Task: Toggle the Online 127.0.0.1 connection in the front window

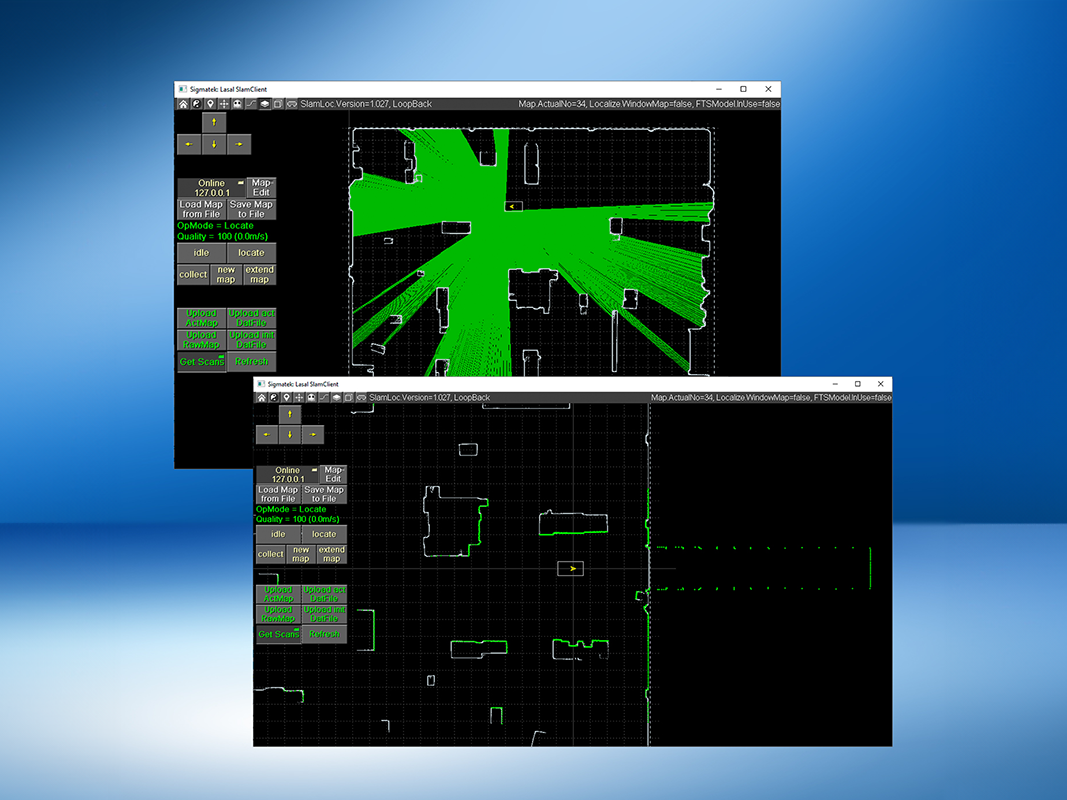Action: point(288,474)
